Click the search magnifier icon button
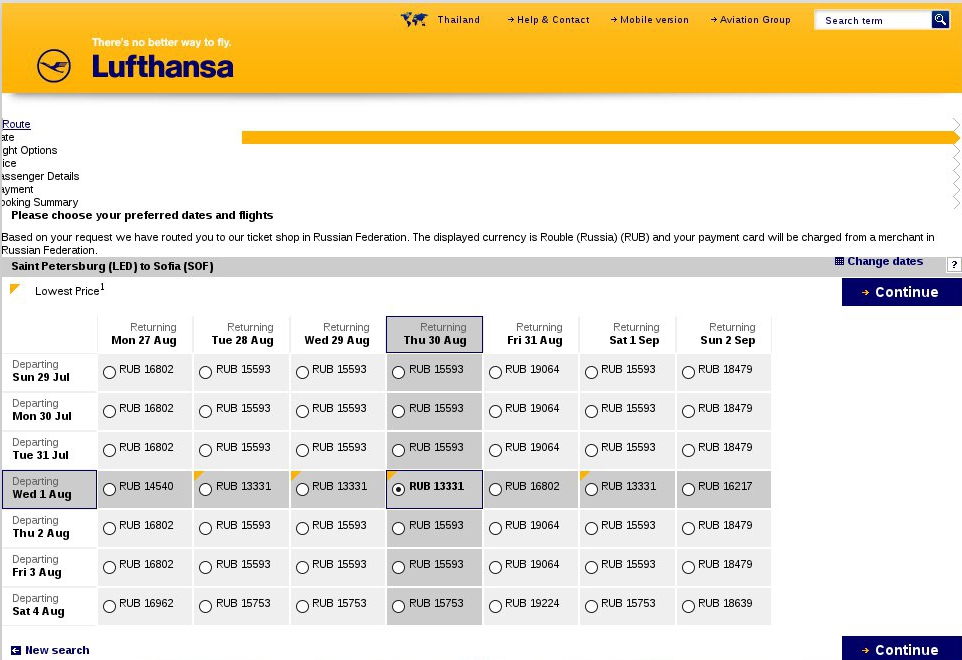This screenshot has width=962, height=660. click(x=940, y=20)
